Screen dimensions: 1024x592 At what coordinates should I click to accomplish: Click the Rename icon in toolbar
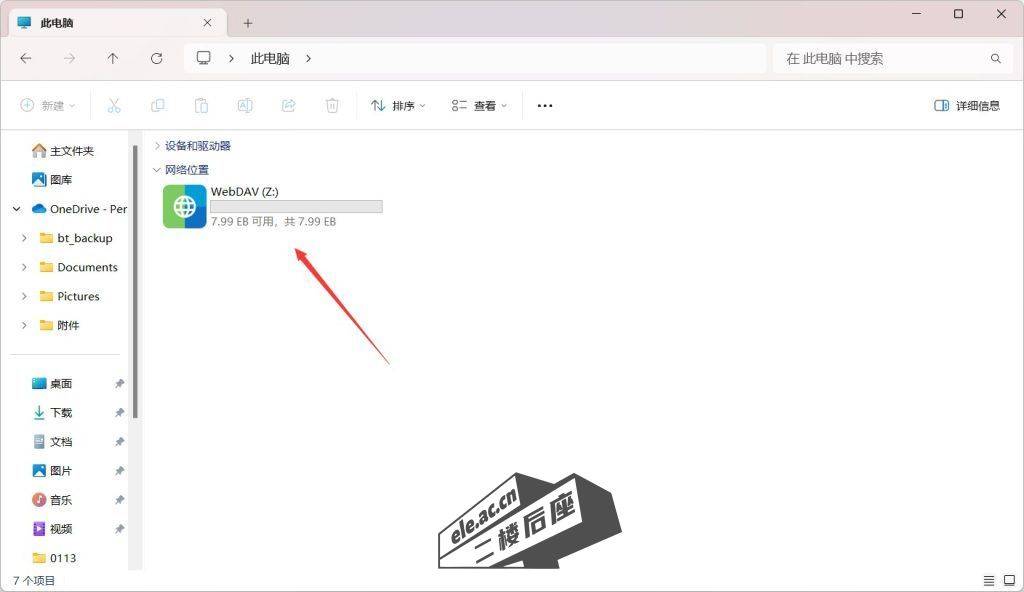(x=245, y=105)
